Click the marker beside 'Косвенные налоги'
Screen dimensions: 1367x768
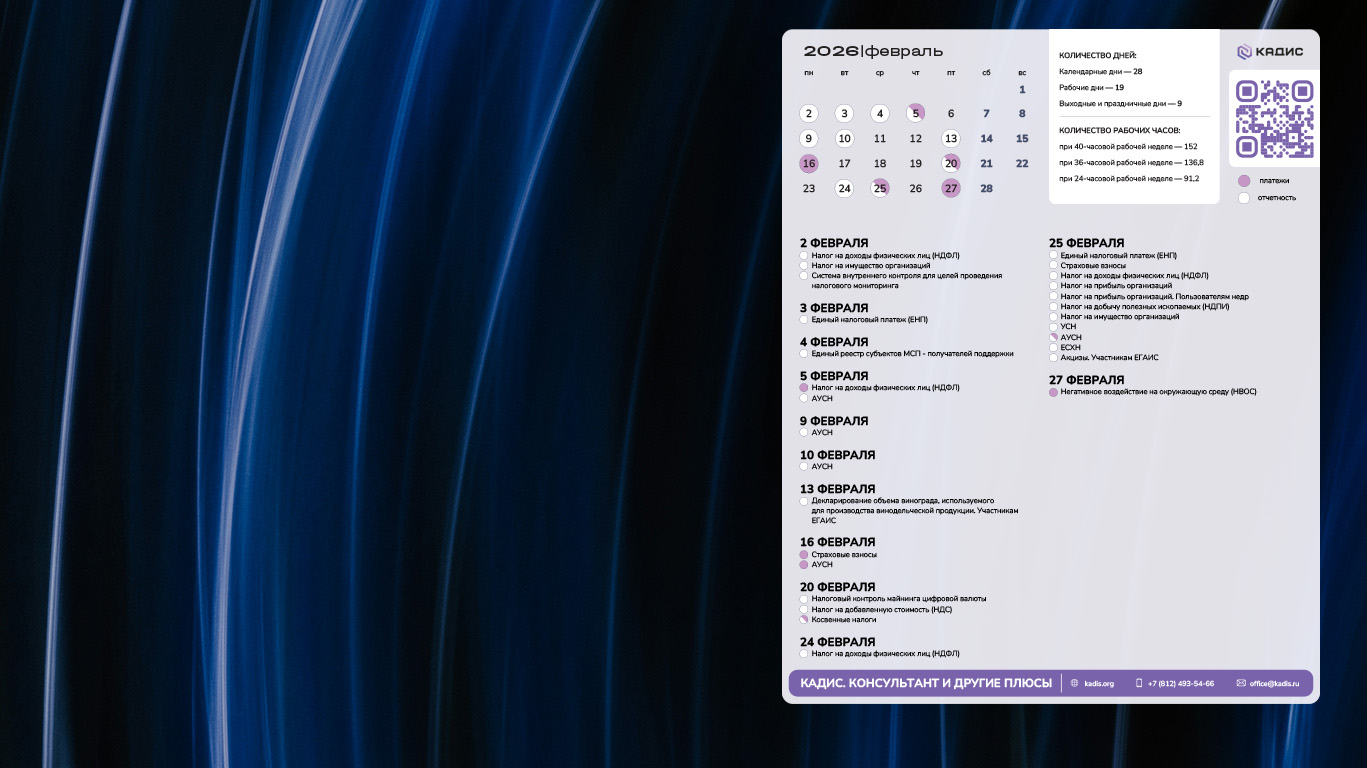[x=803, y=620]
